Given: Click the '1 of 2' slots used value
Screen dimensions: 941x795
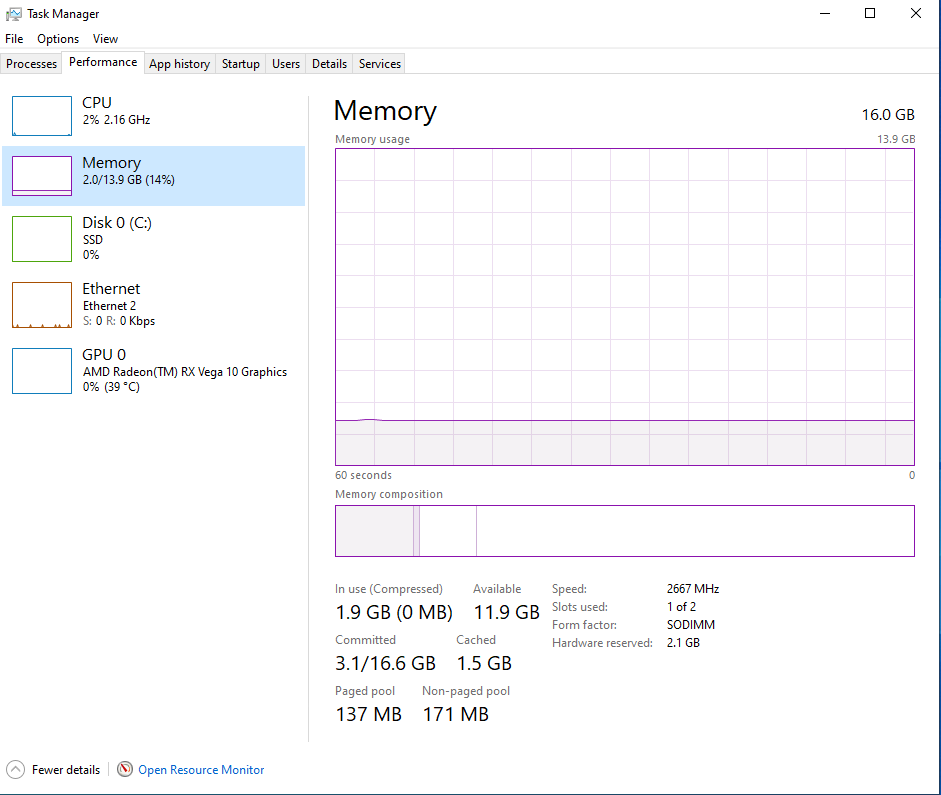Looking at the screenshot, I should tap(681, 607).
